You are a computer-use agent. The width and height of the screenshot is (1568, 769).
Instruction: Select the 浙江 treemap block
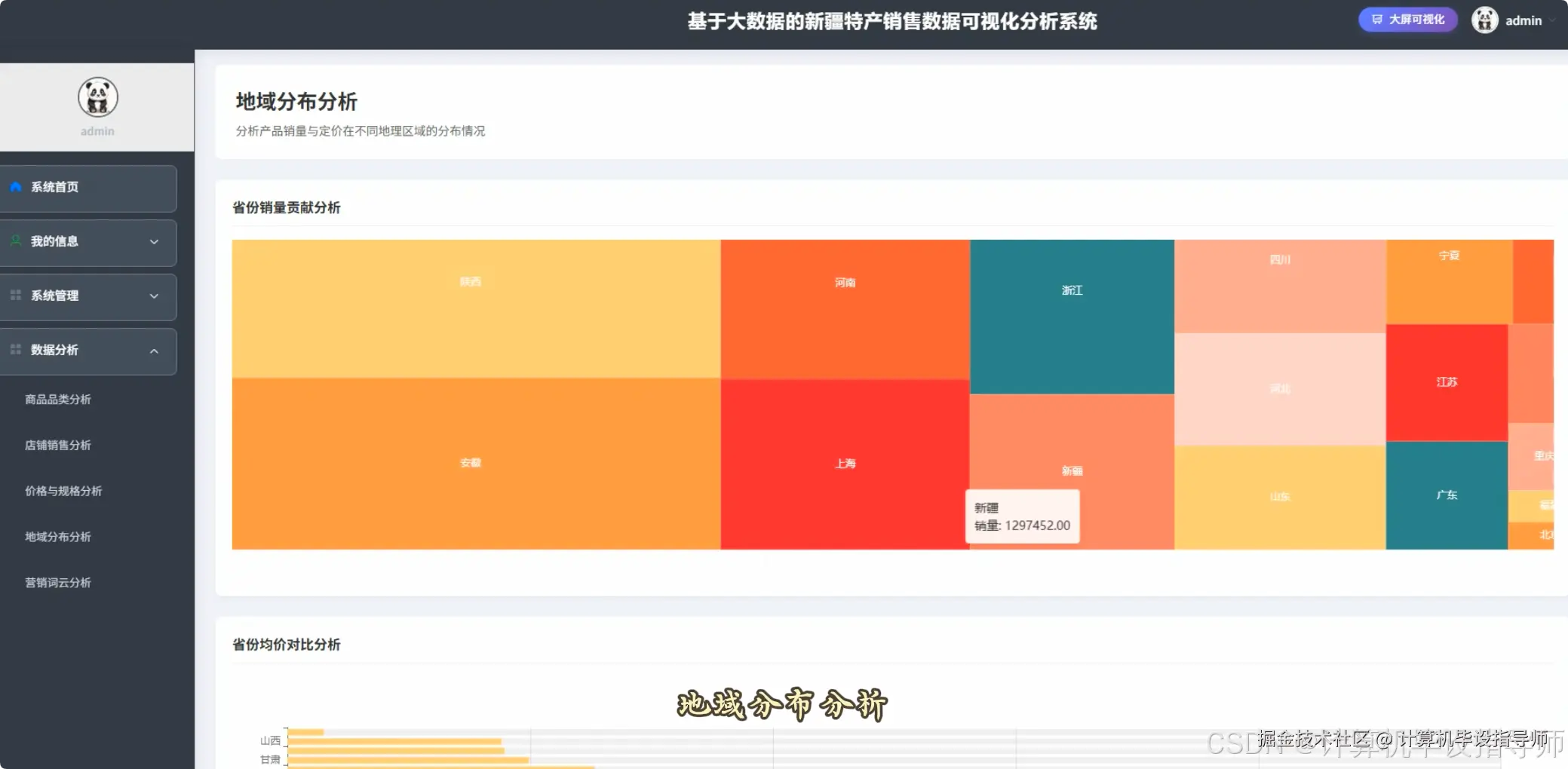[x=1072, y=317]
